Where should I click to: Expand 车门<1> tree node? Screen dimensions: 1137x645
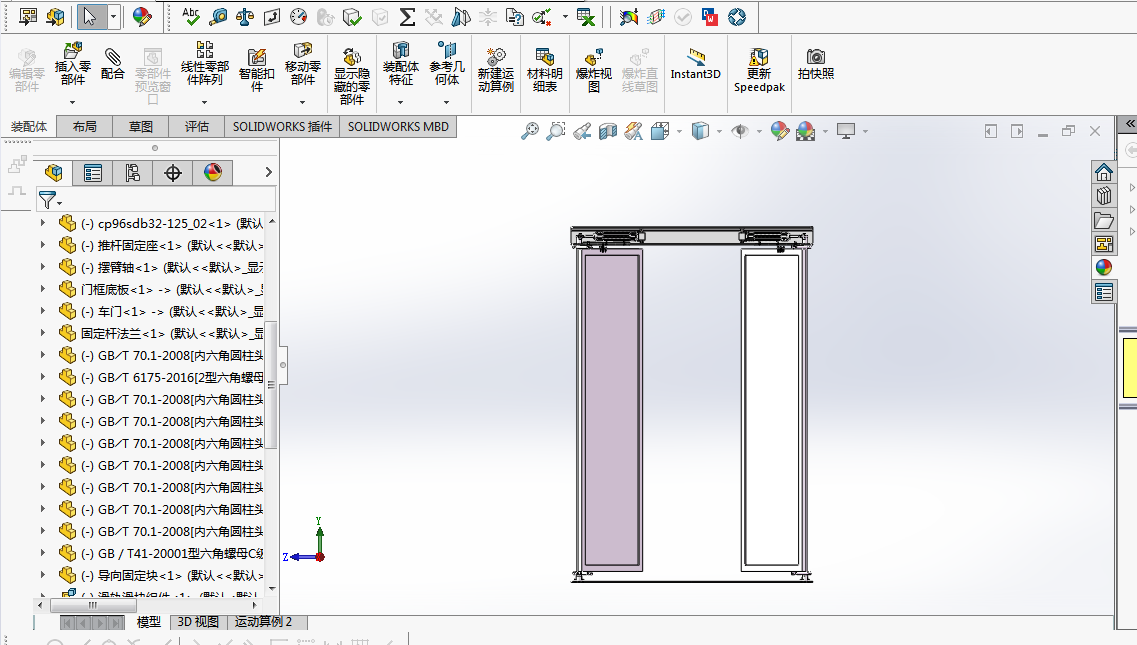pyautogui.click(x=43, y=311)
